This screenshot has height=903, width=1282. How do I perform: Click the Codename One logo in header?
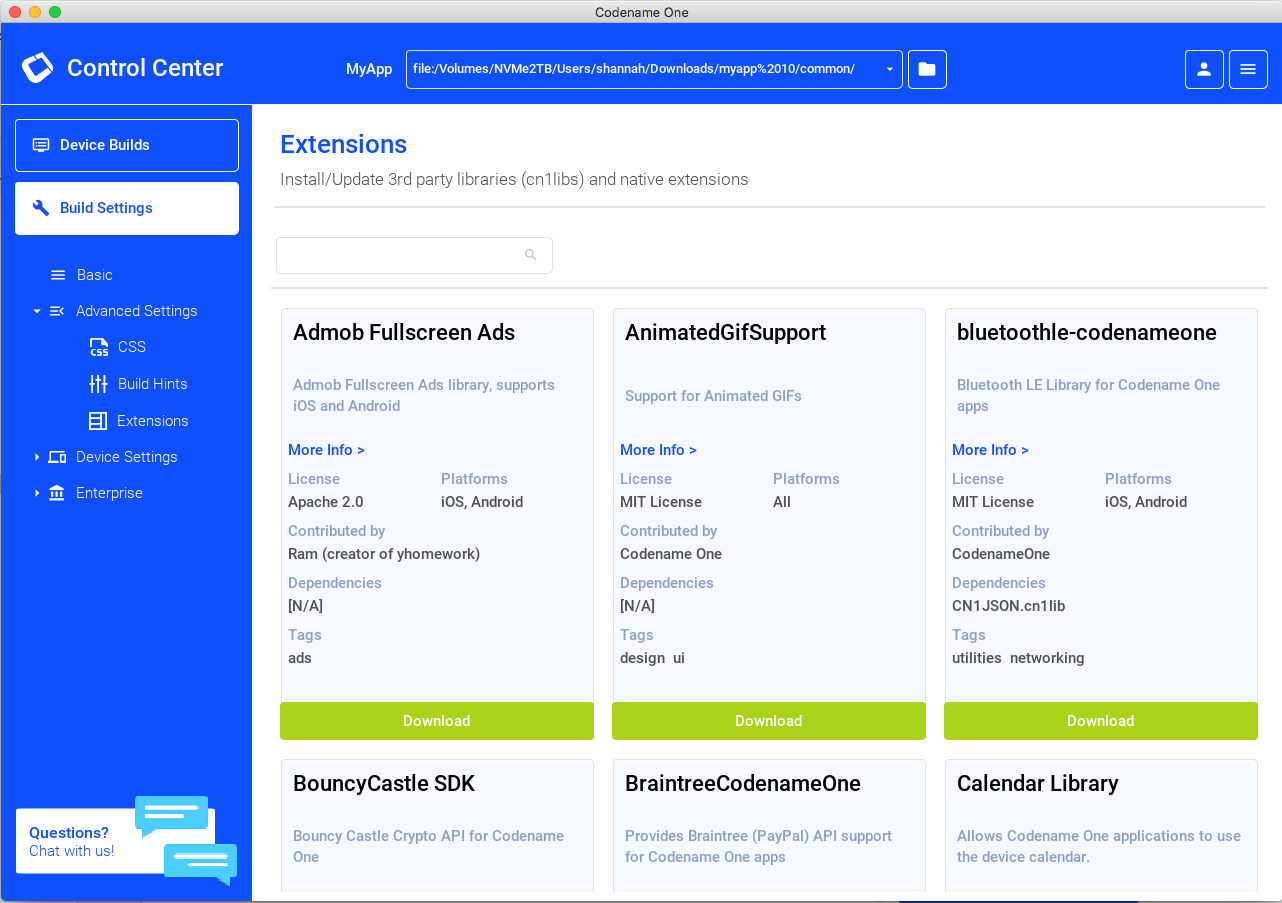click(36, 68)
